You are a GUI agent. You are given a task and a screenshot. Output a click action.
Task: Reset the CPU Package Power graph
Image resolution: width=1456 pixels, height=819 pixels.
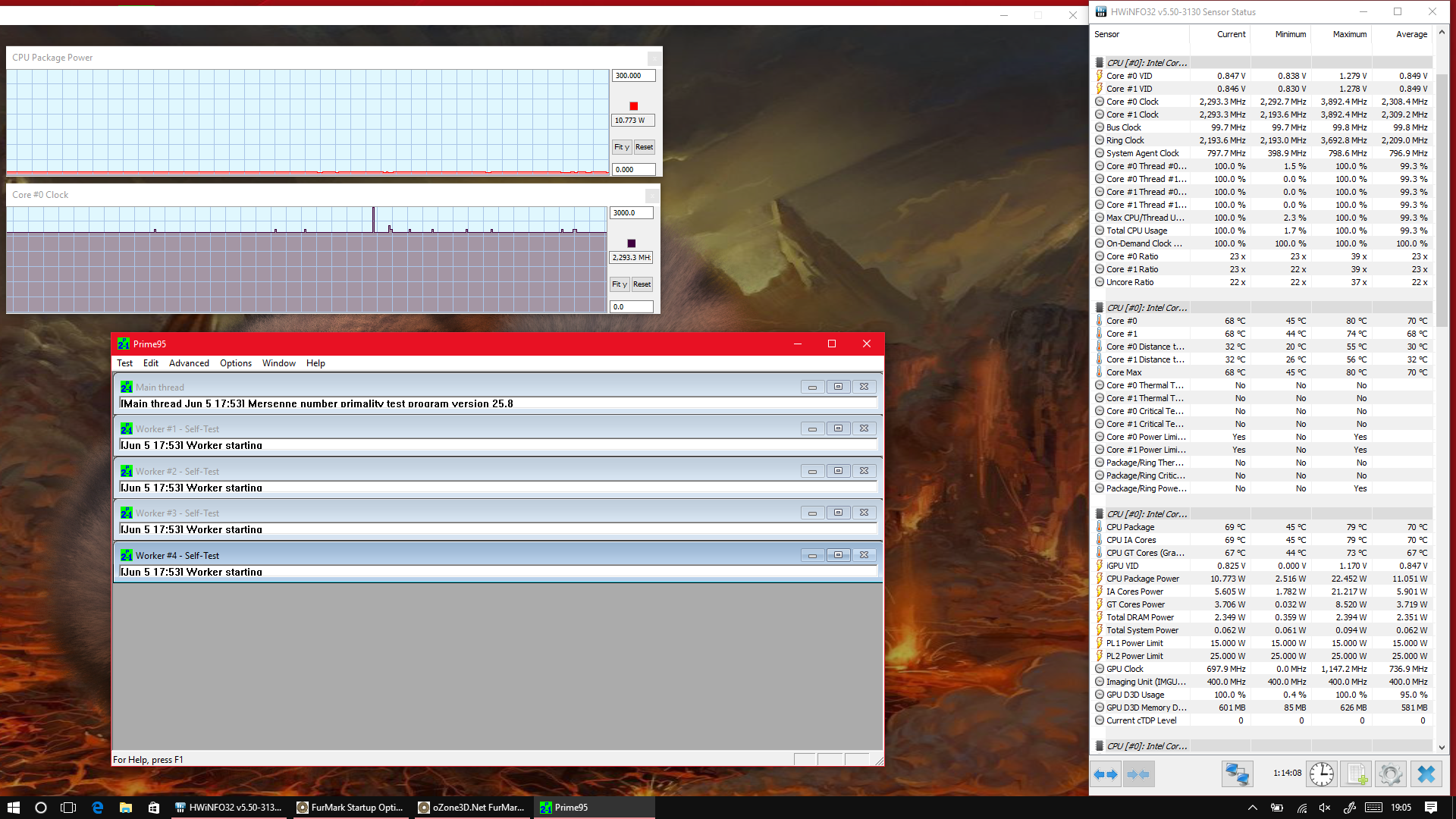click(644, 147)
